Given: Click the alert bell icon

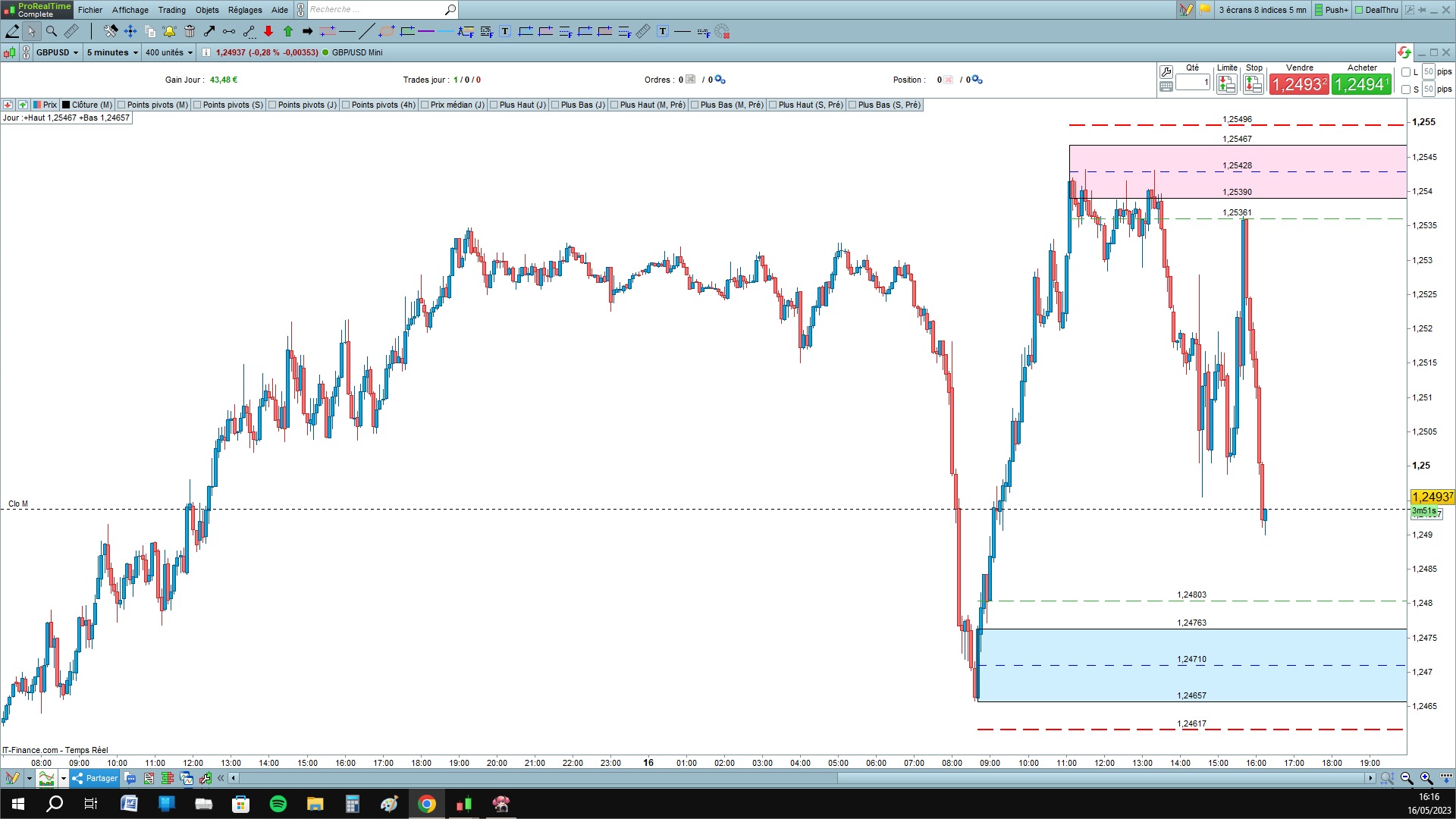Looking at the screenshot, I should point(169,31).
